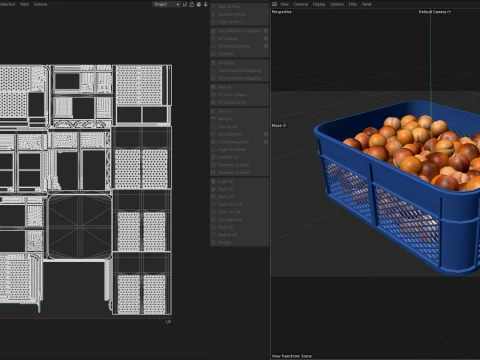This screenshot has width=480, height=360.
Task: Open the viewport Panel menu
Action: [x=366, y=4]
